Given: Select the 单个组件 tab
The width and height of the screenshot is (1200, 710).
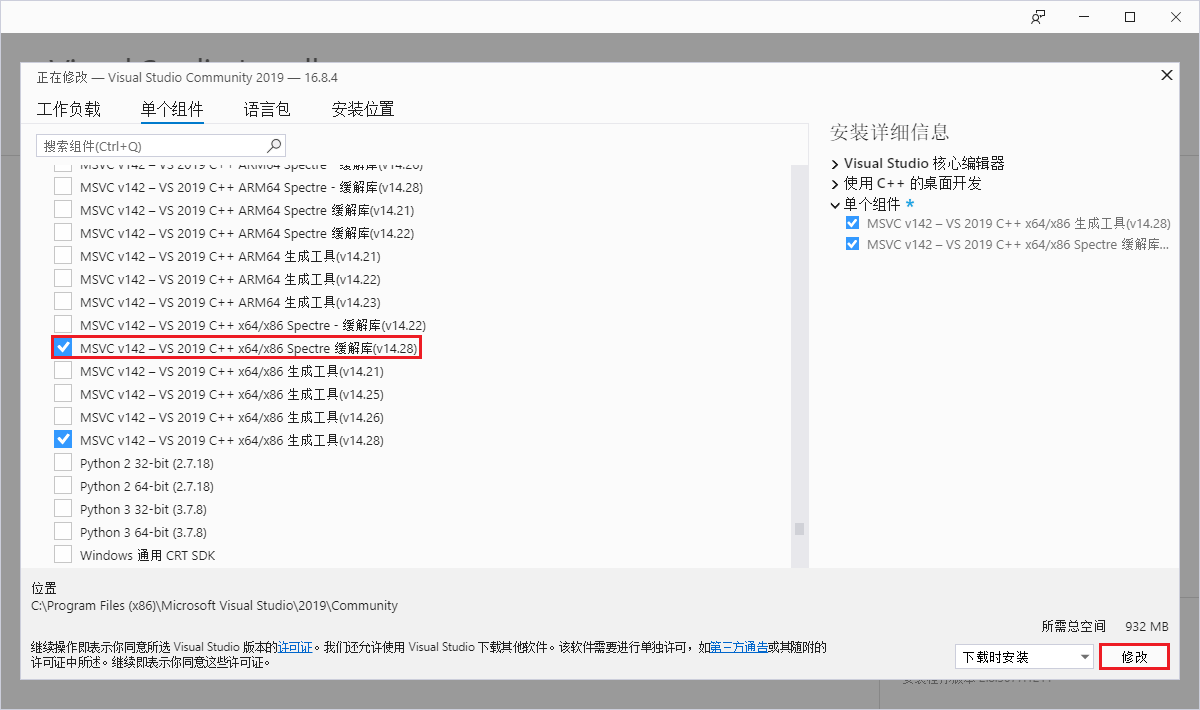Looking at the screenshot, I should click(x=172, y=109).
